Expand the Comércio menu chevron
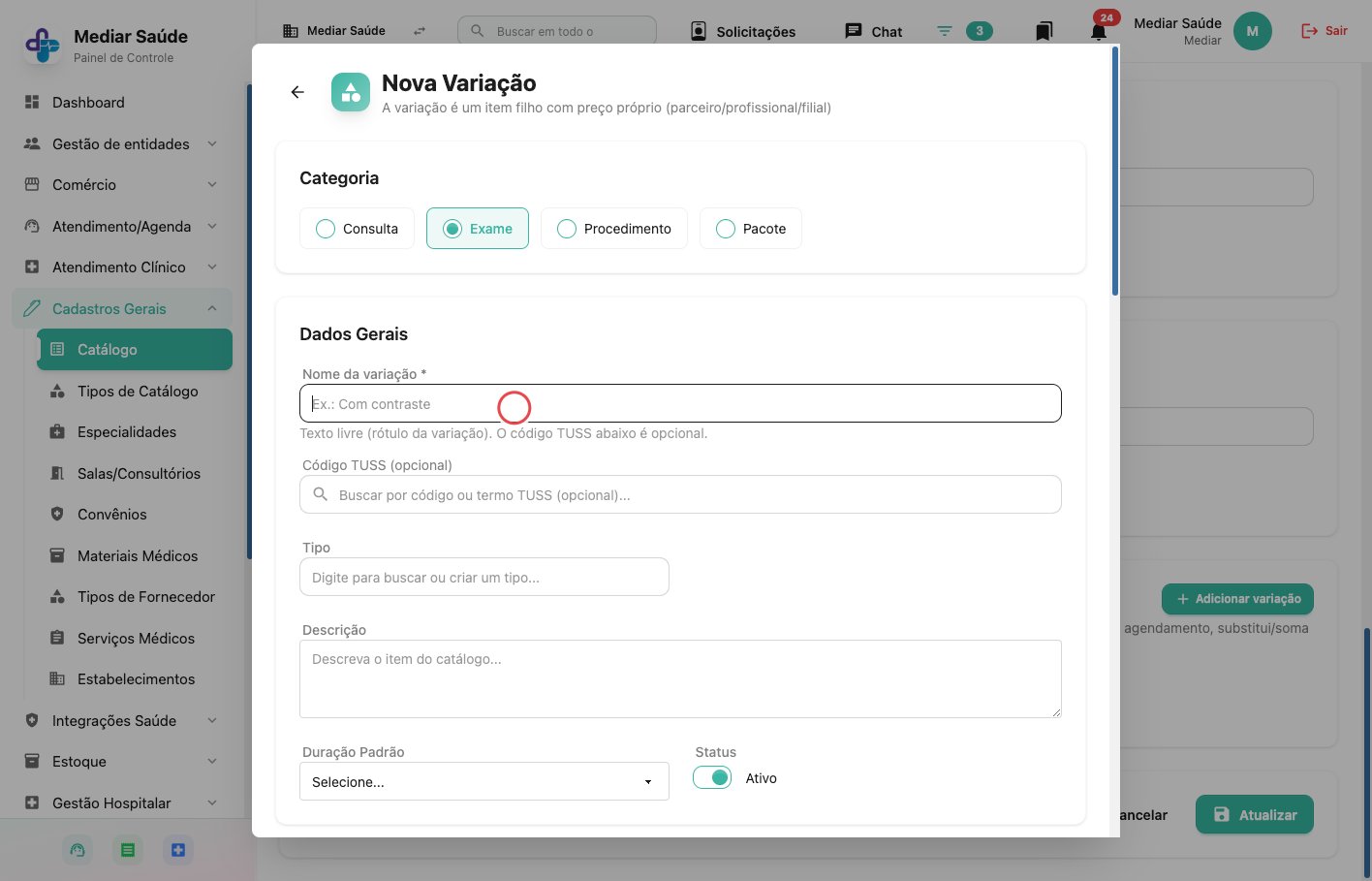 coord(212,184)
